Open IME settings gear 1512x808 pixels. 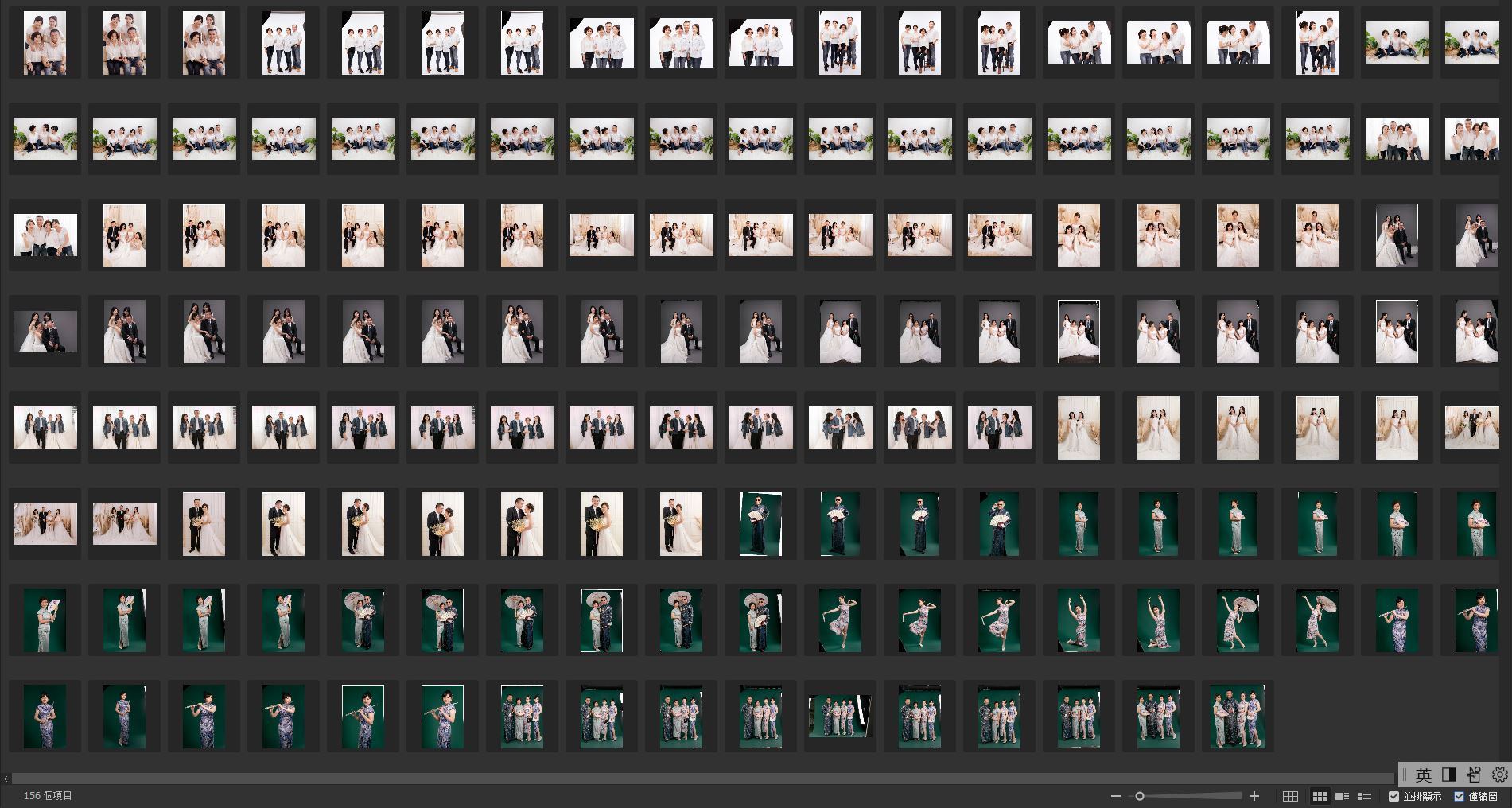pos(1499,775)
